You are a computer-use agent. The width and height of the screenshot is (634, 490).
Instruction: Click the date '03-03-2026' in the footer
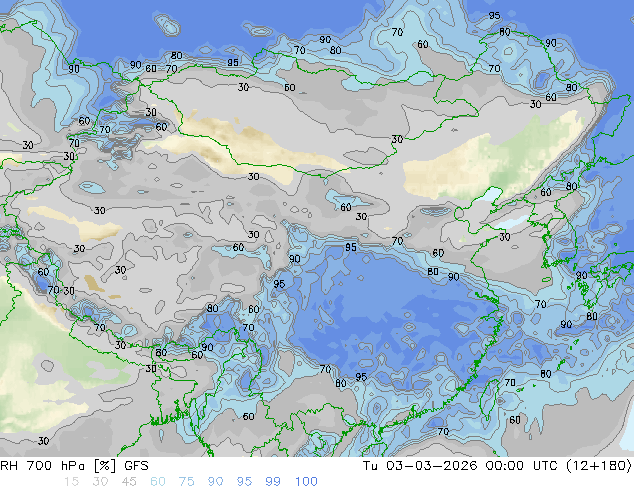(431, 466)
